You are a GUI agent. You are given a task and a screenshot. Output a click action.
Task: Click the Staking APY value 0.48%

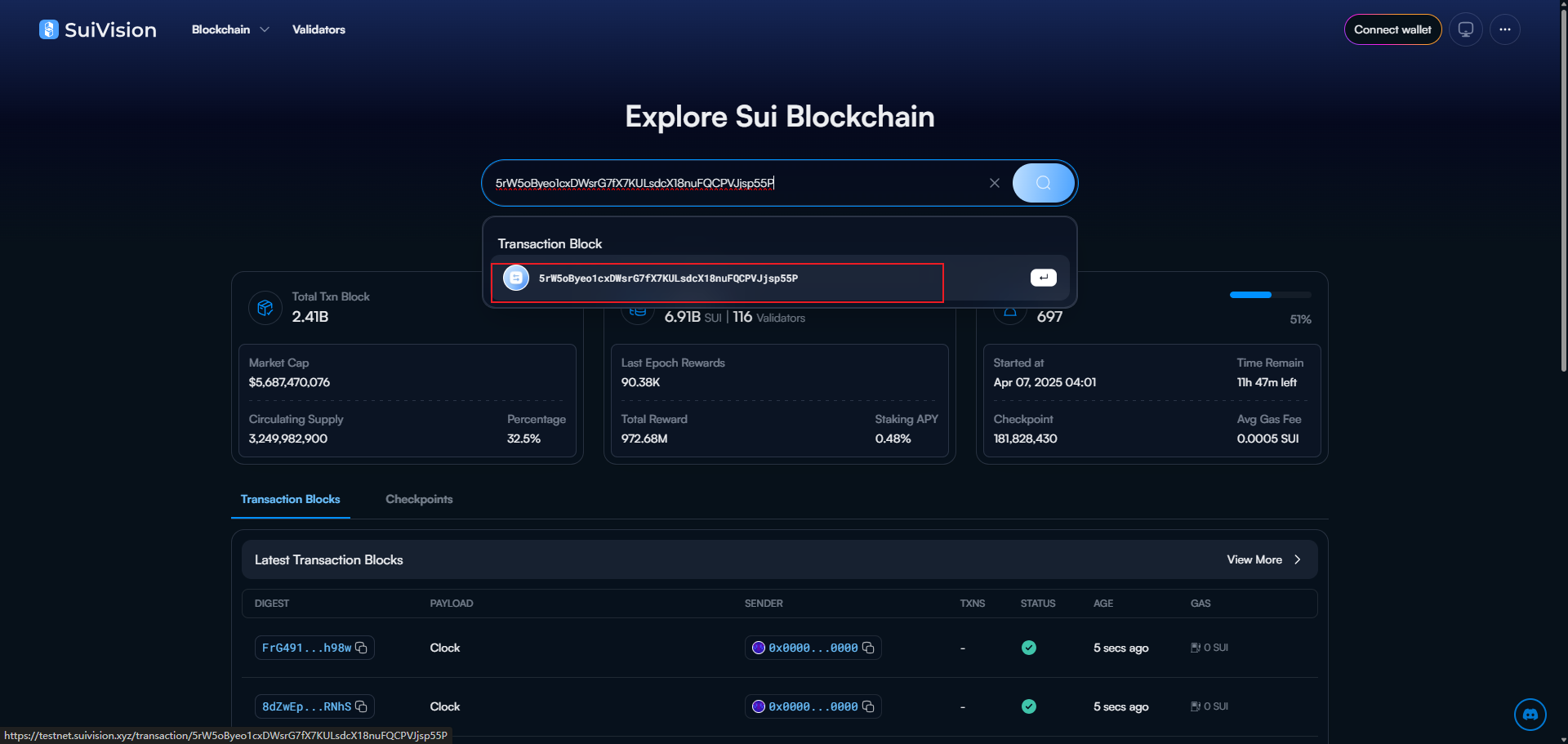(x=893, y=439)
